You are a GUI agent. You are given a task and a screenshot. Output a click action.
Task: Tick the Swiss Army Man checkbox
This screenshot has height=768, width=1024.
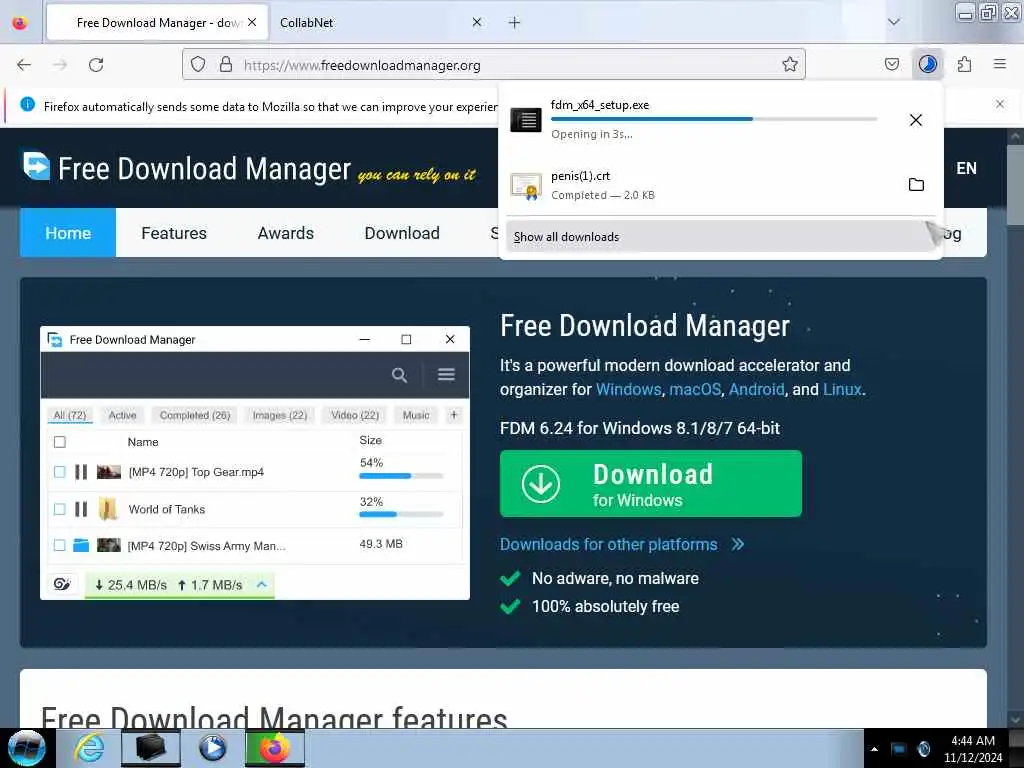click(x=59, y=545)
